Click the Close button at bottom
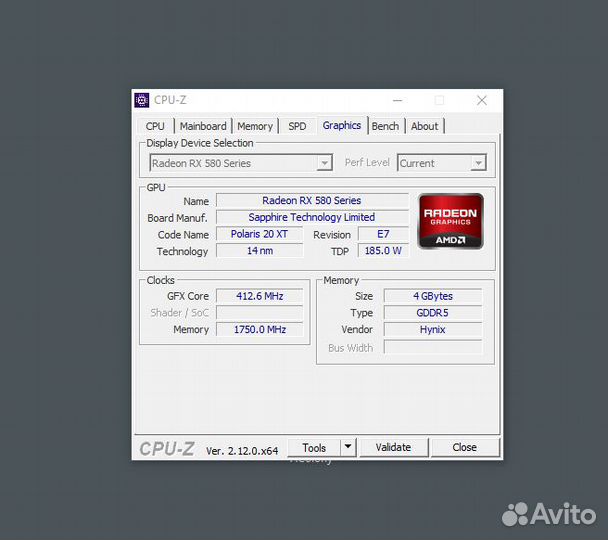Screen dimensions: 608x540 [x=464, y=447]
